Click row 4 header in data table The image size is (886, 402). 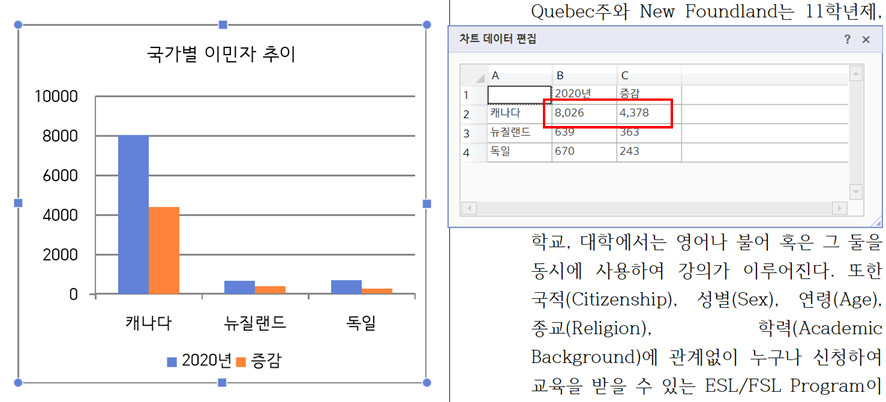(474, 152)
